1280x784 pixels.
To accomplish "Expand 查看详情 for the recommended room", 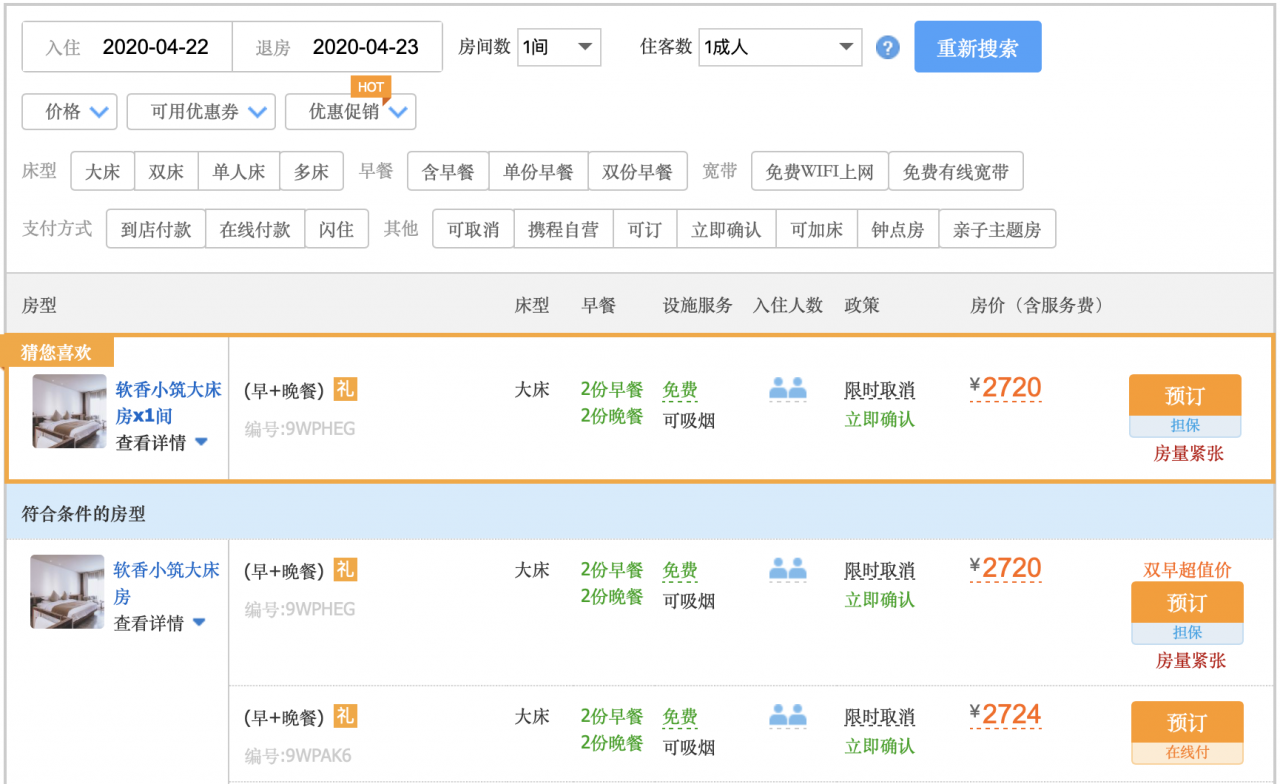I will tap(161, 443).
